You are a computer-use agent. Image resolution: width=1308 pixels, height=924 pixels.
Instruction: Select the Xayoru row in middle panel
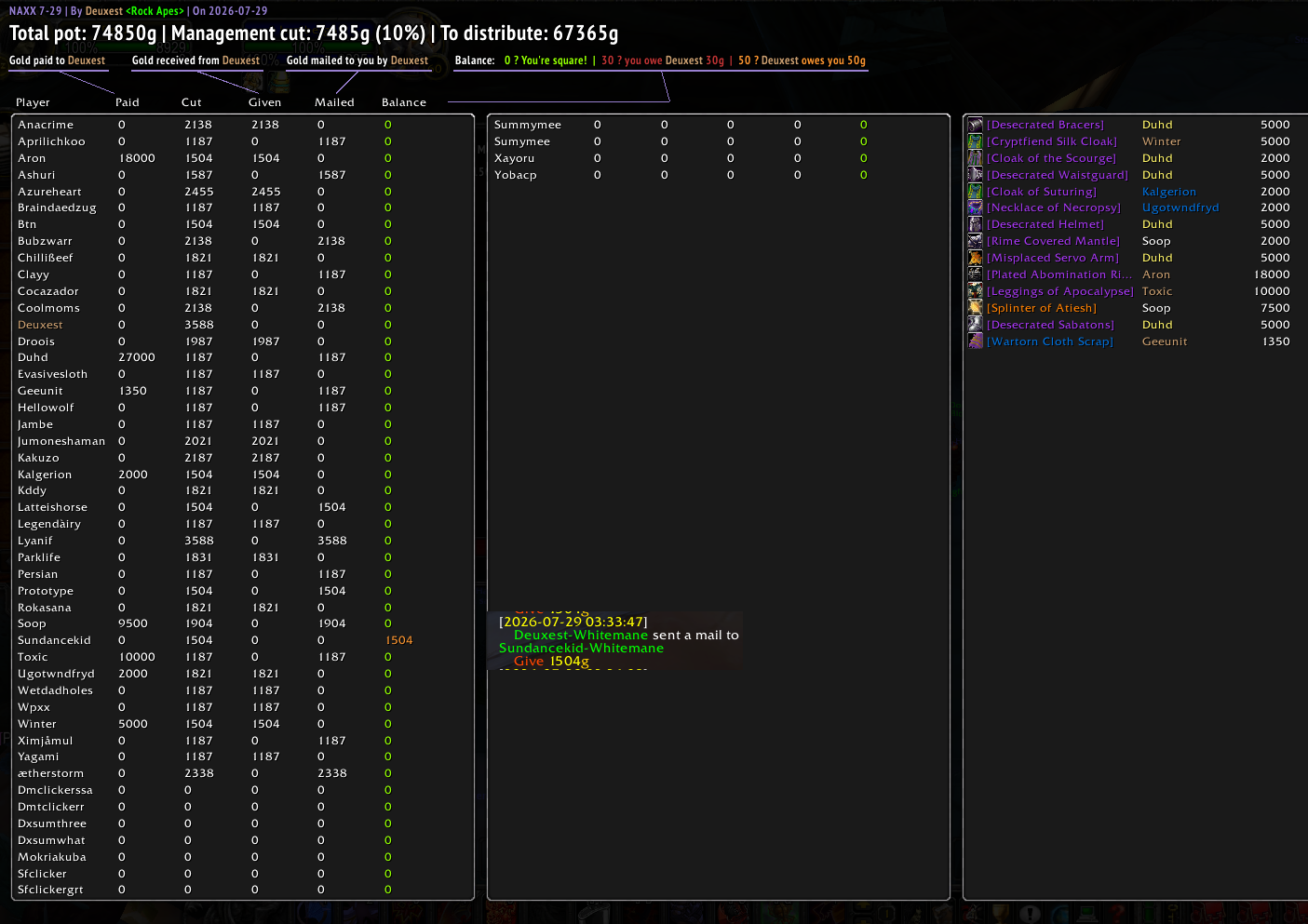tap(719, 158)
